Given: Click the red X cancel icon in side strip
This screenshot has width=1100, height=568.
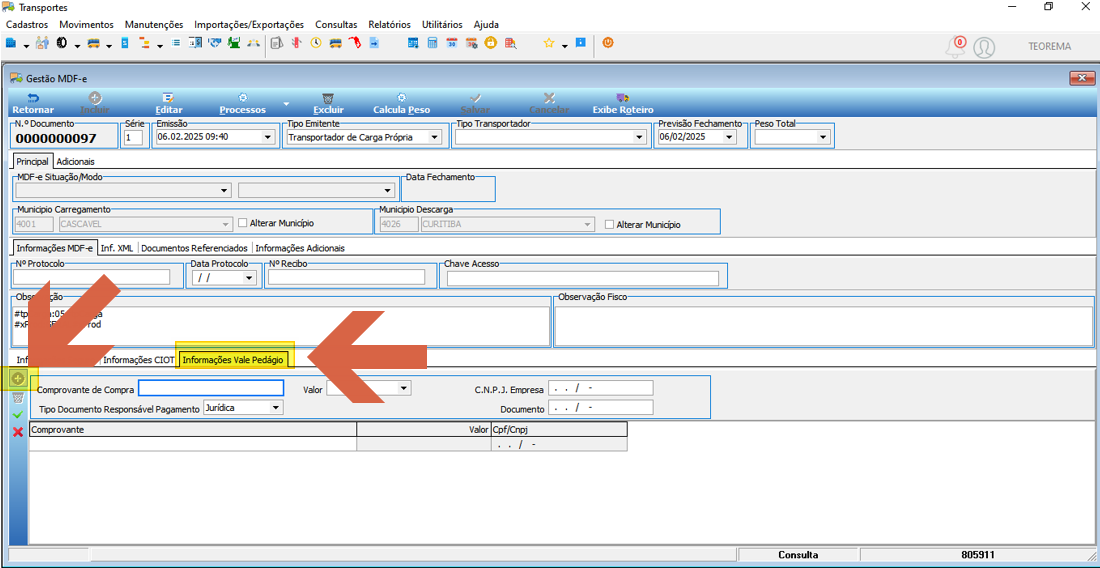Looking at the screenshot, I should tap(19, 432).
